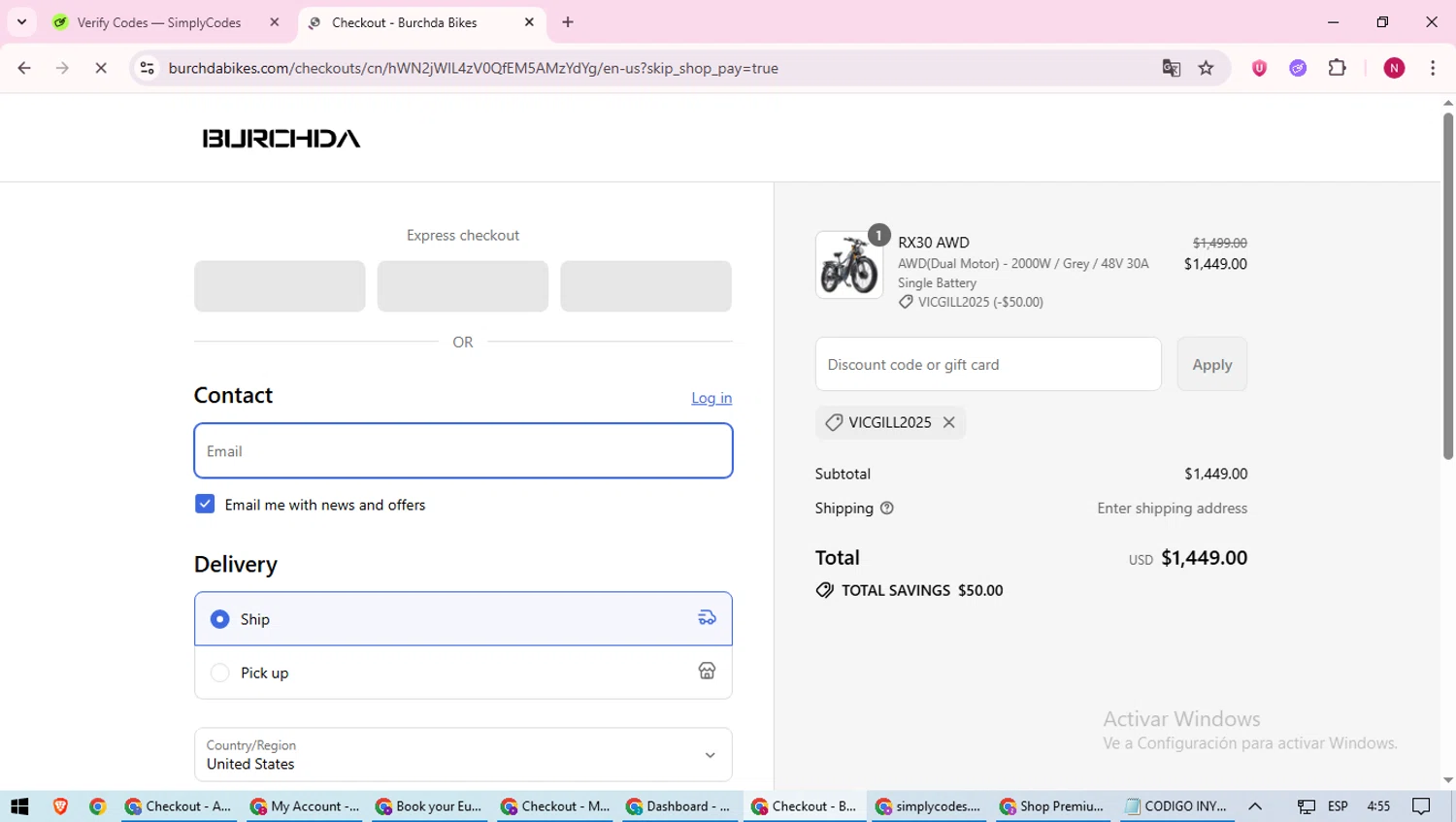Screen dimensions: 1456x822
Task: Remove the VICGILL2025 discount code
Action: tap(949, 422)
